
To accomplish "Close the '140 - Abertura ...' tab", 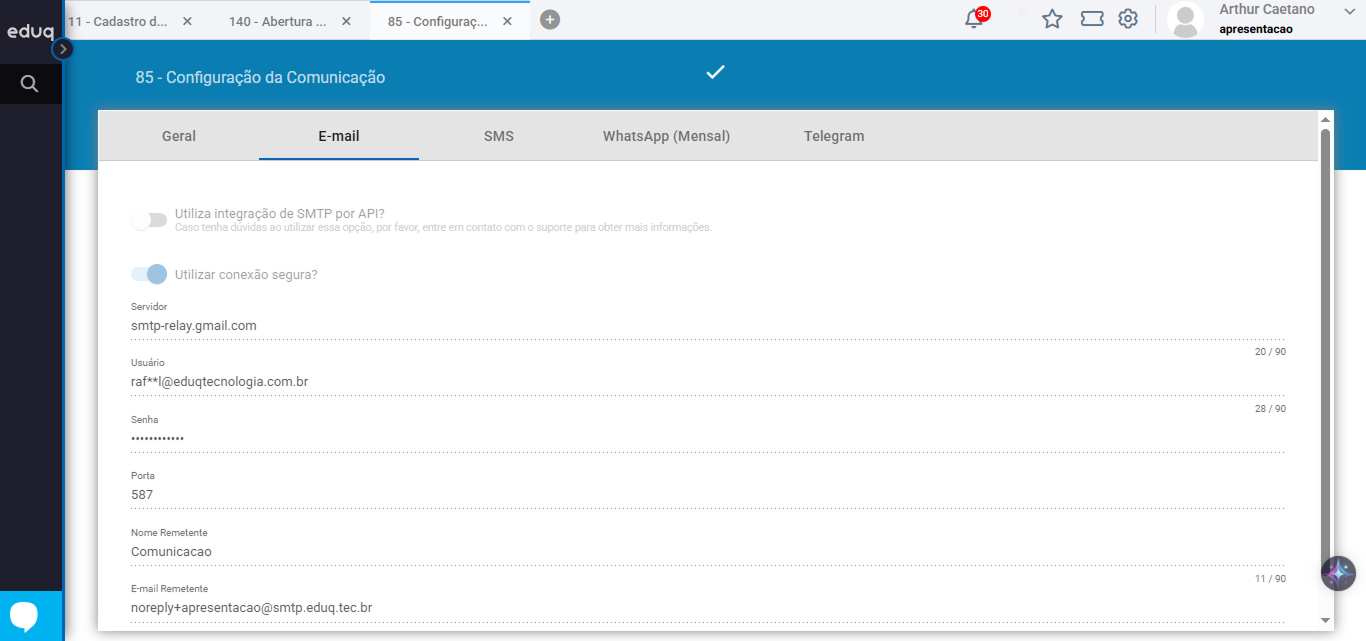I will (346, 20).
